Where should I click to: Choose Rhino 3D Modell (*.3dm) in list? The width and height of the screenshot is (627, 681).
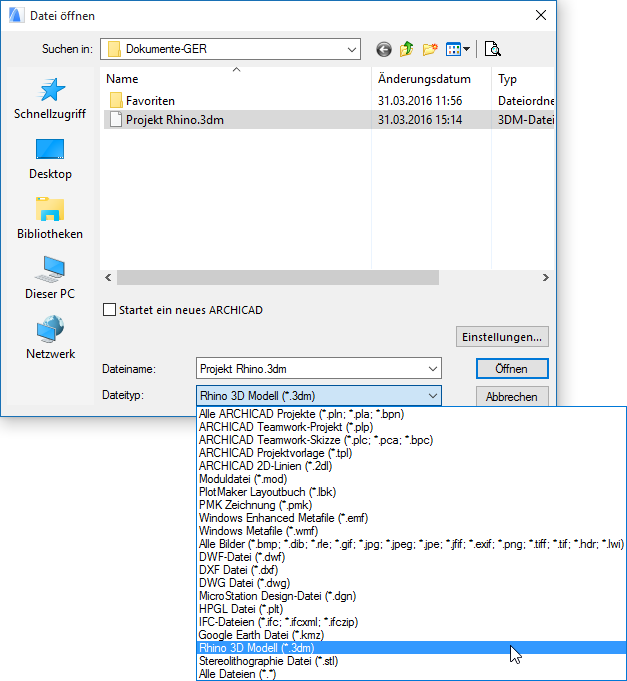point(412,648)
